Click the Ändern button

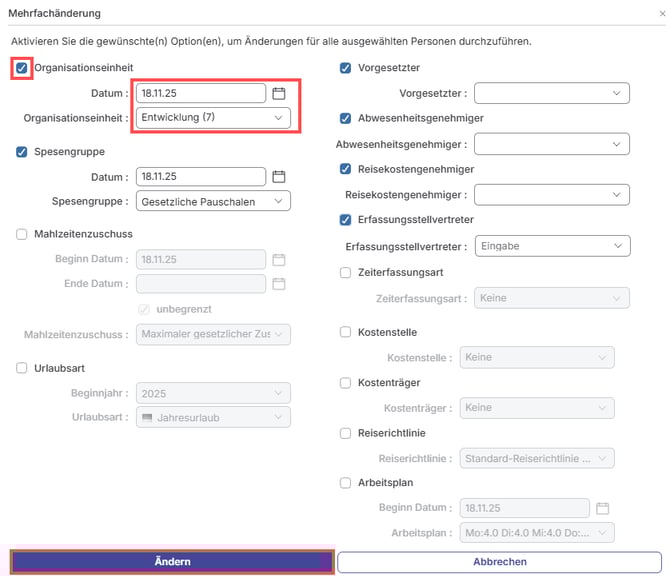point(172,562)
